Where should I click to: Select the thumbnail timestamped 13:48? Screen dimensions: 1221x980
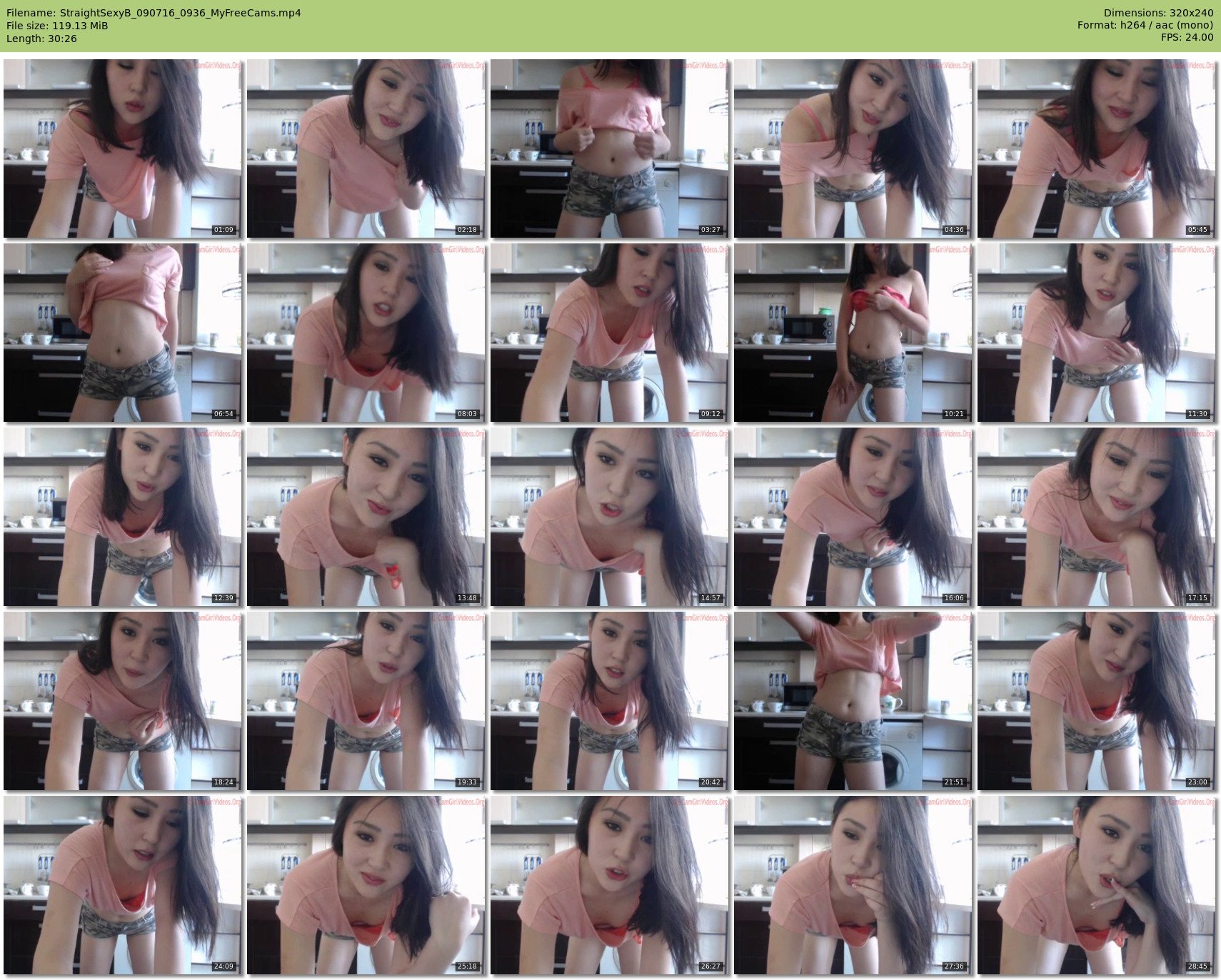coord(366,517)
